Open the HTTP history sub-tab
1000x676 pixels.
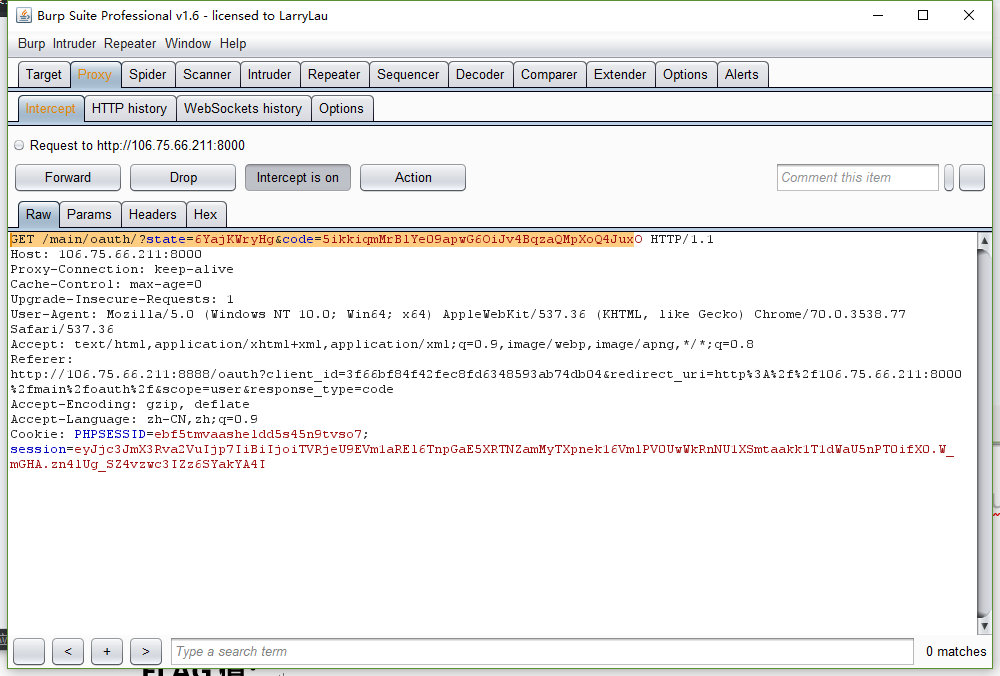[129, 108]
